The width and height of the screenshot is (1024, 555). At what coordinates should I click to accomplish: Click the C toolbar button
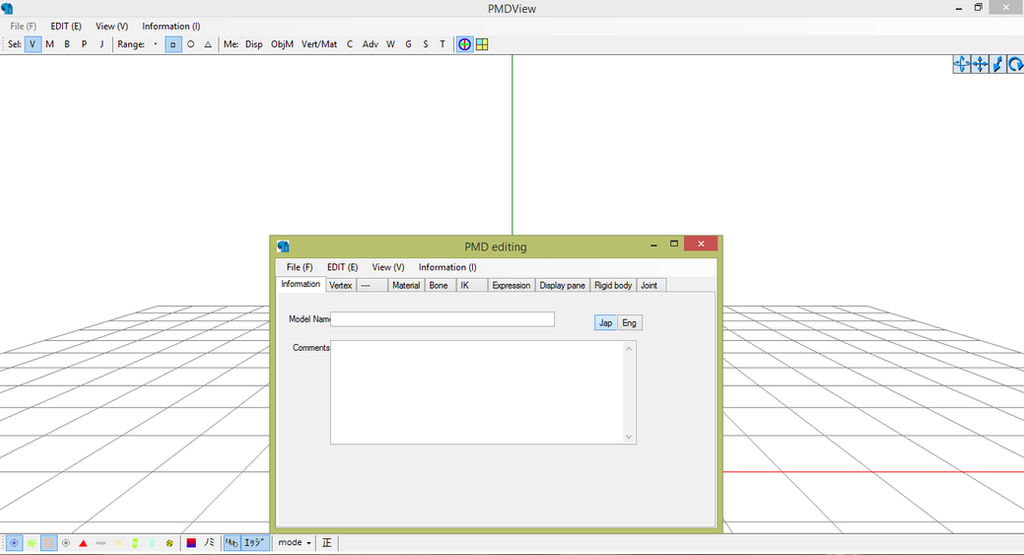349,44
